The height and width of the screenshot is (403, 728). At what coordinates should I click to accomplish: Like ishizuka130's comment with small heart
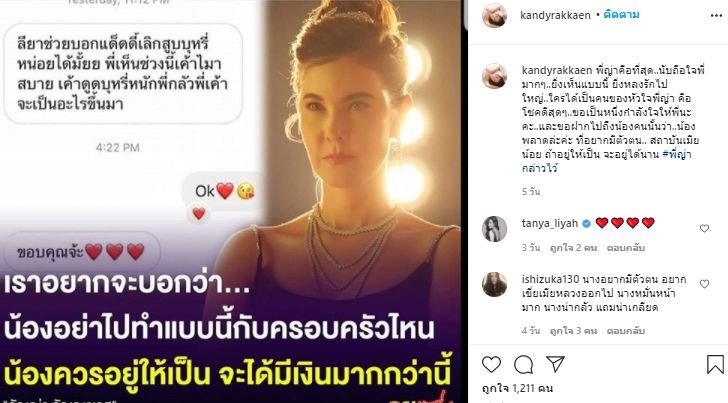tap(704, 283)
